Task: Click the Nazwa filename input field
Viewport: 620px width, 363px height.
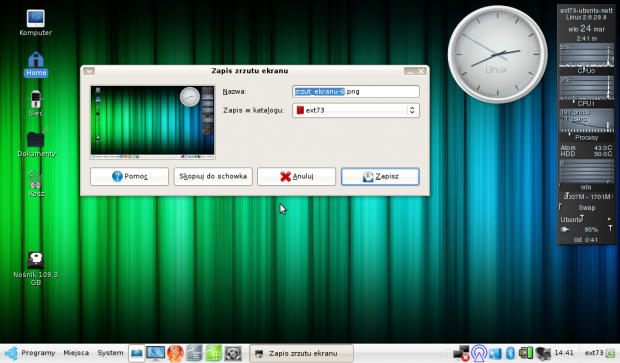Action: [356, 91]
